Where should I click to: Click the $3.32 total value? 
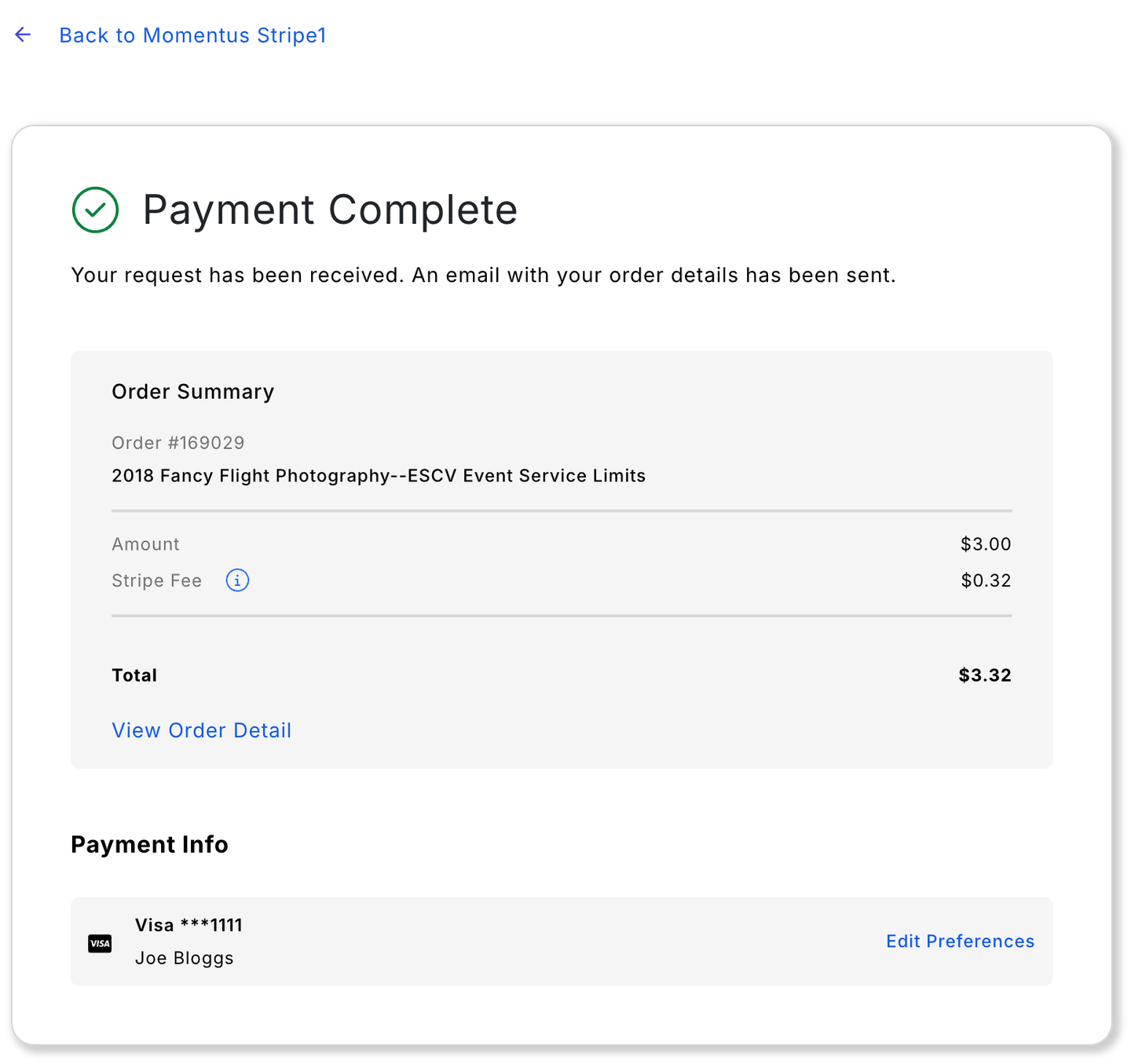[985, 675]
